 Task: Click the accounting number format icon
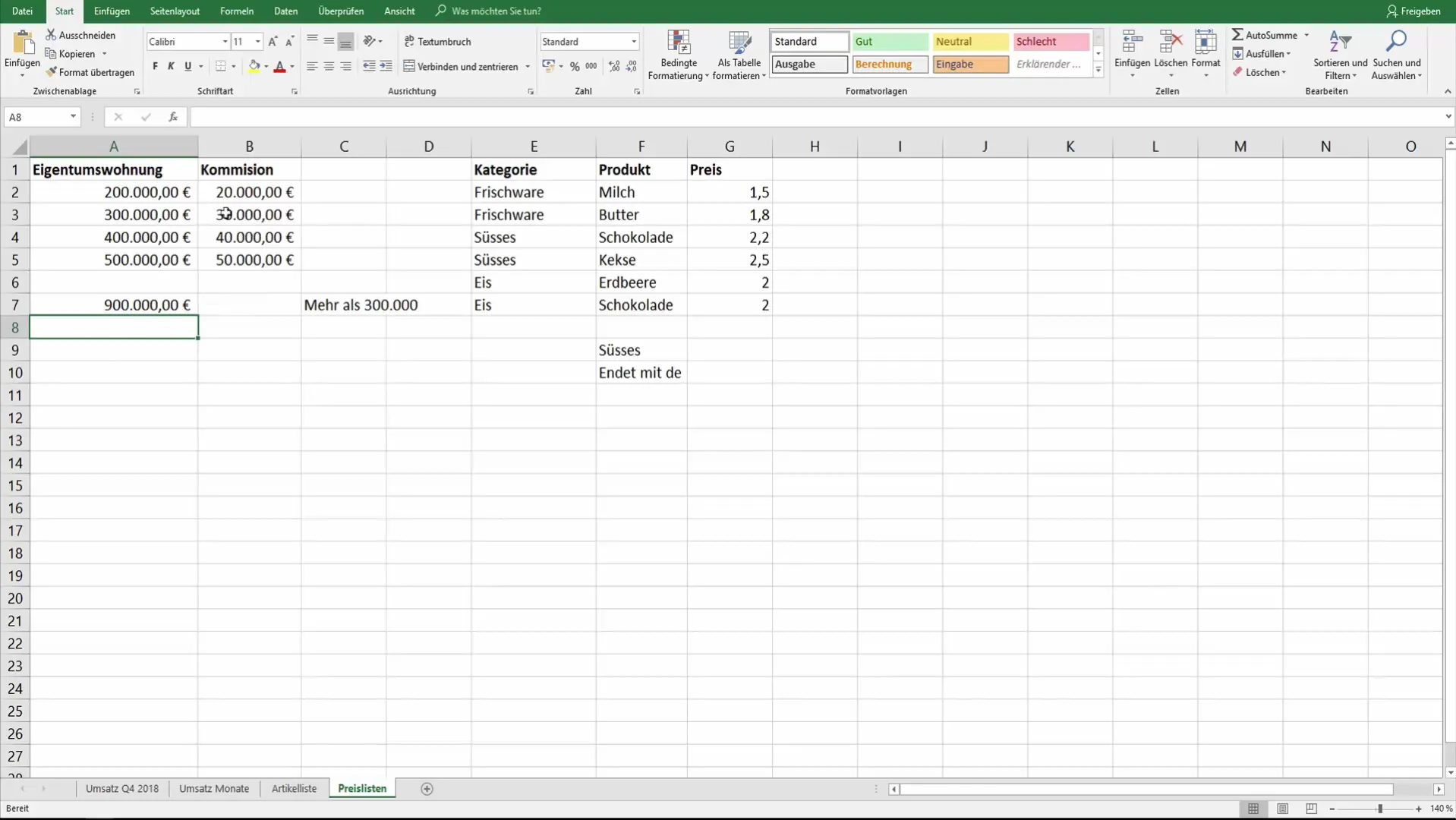(x=549, y=67)
